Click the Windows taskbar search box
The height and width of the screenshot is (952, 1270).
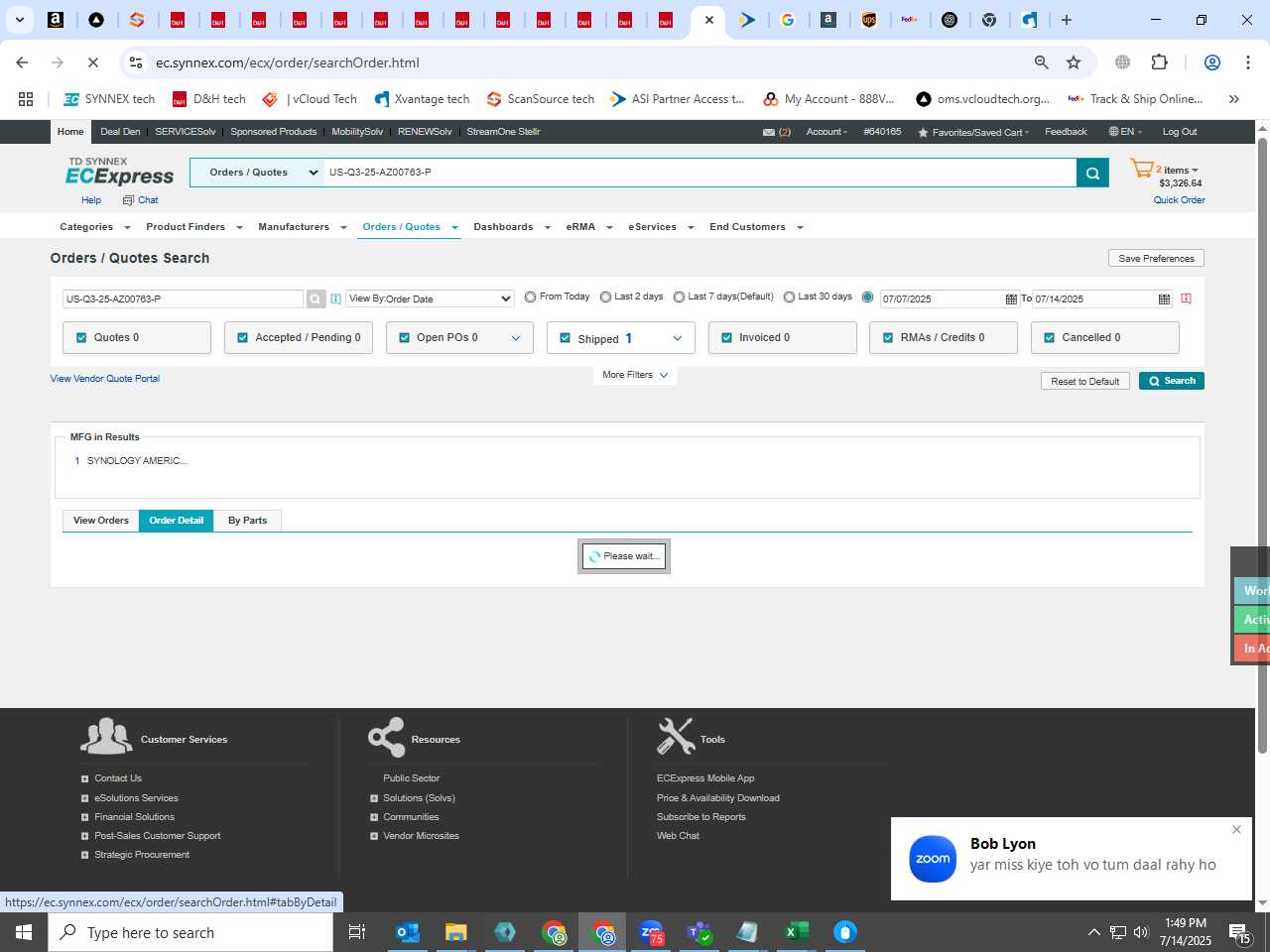point(190,932)
